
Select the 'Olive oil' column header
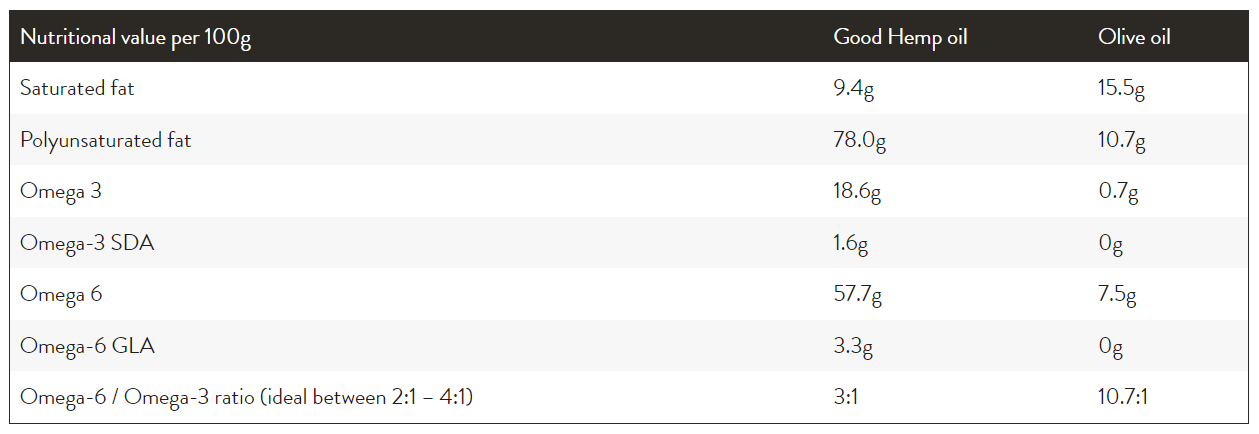[x=1134, y=37]
